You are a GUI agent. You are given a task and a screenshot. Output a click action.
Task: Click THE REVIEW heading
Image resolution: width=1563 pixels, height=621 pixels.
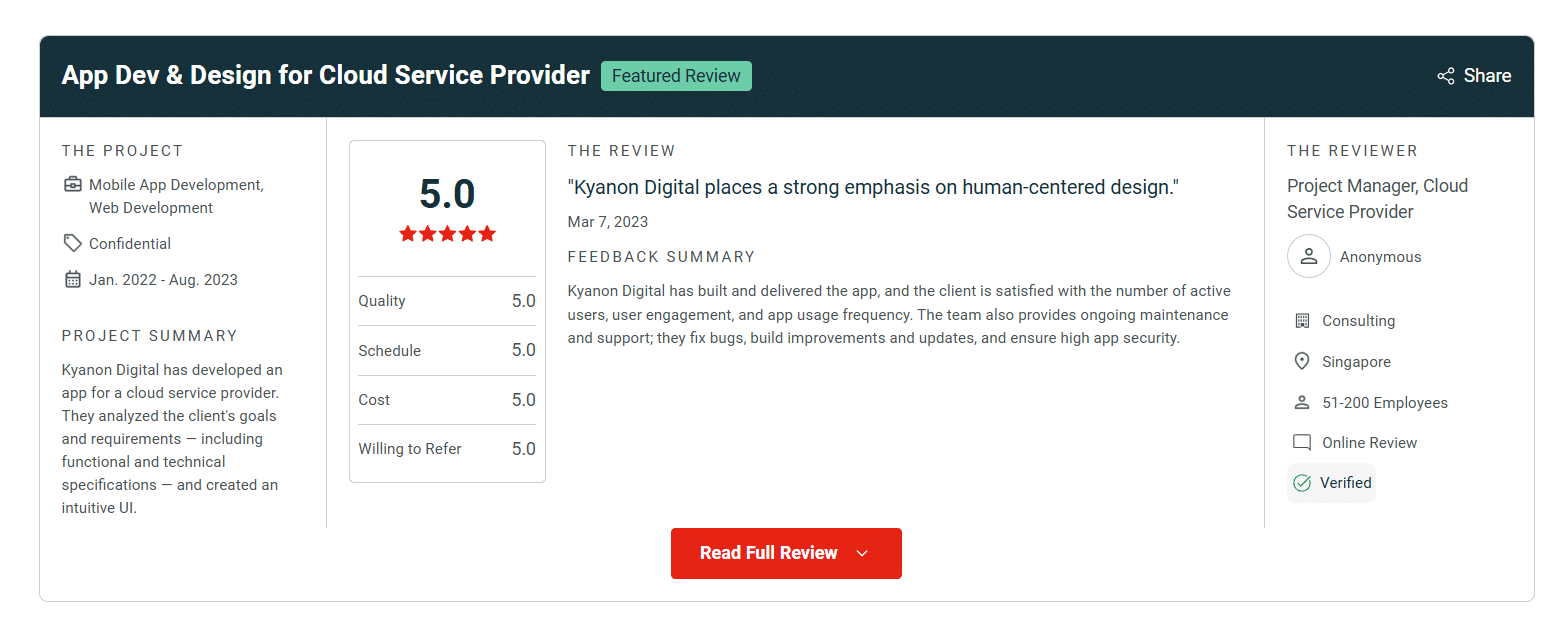622,151
